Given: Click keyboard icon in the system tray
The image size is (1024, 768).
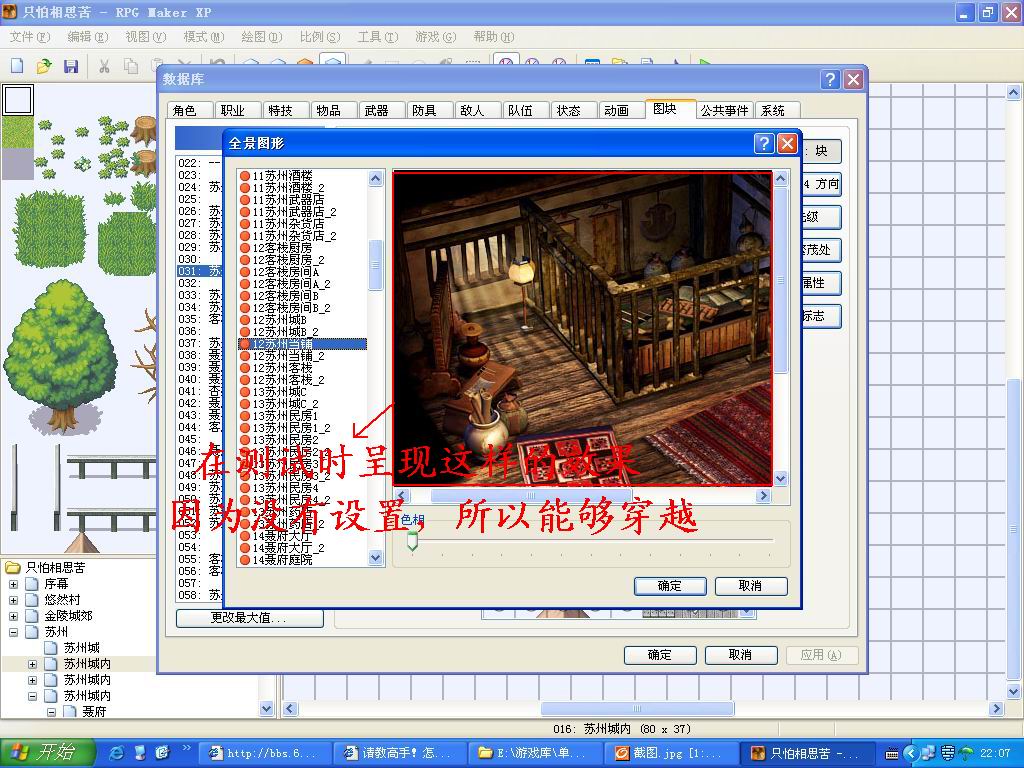Looking at the screenshot, I should [891, 754].
